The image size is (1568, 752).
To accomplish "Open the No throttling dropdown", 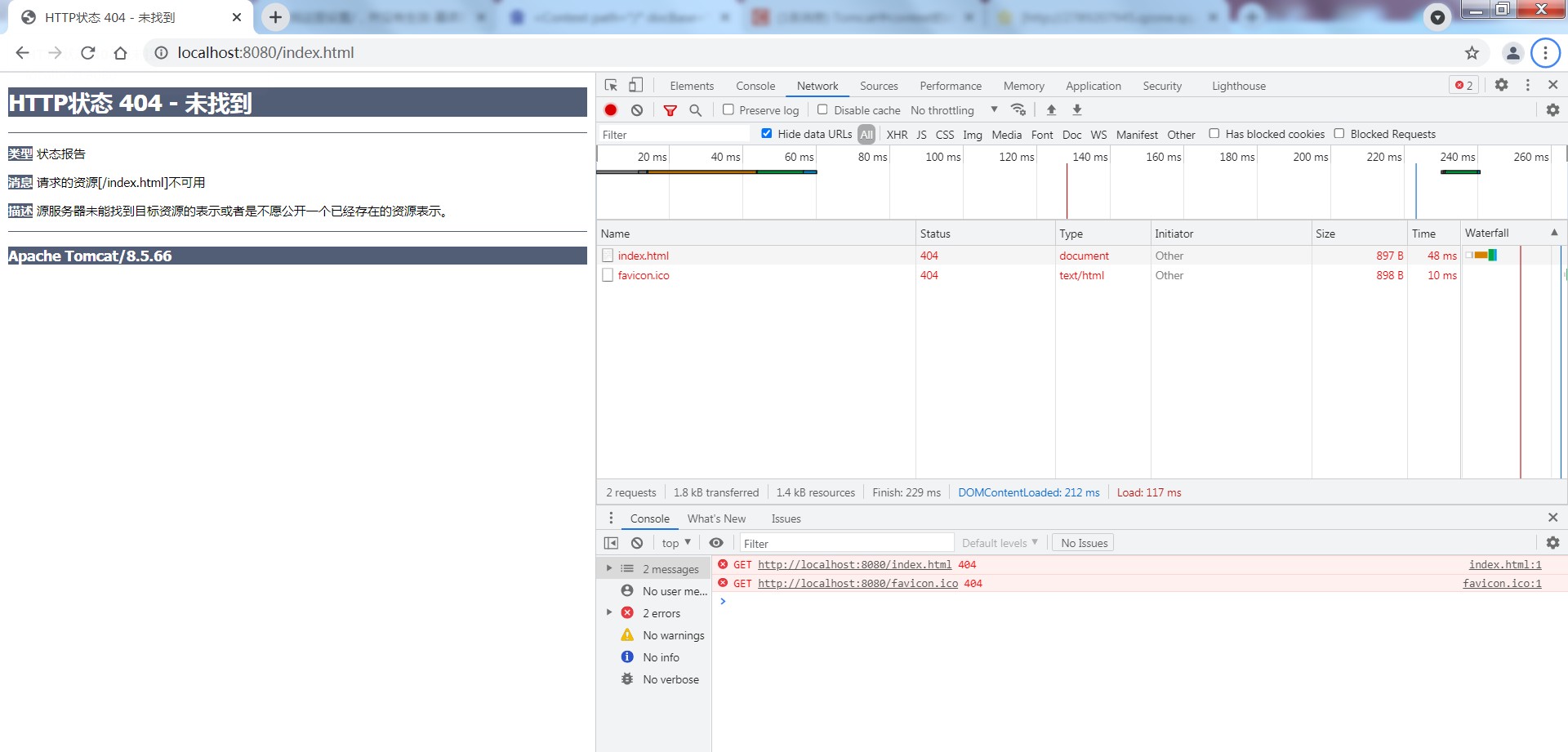I will tap(954, 110).
